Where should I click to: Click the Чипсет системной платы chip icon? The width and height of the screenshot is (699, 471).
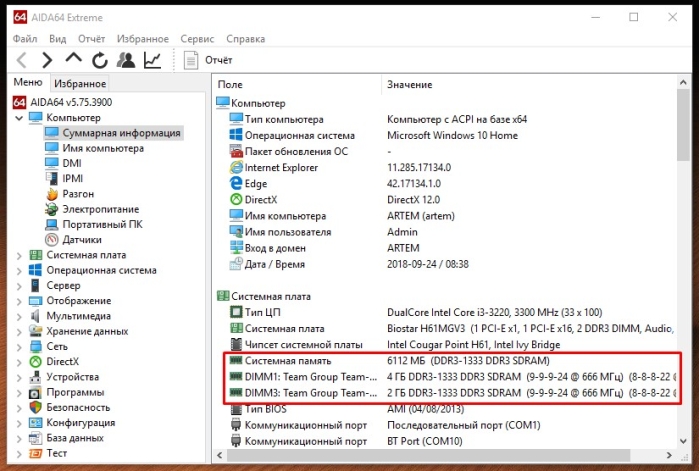(x=236, y=344)
